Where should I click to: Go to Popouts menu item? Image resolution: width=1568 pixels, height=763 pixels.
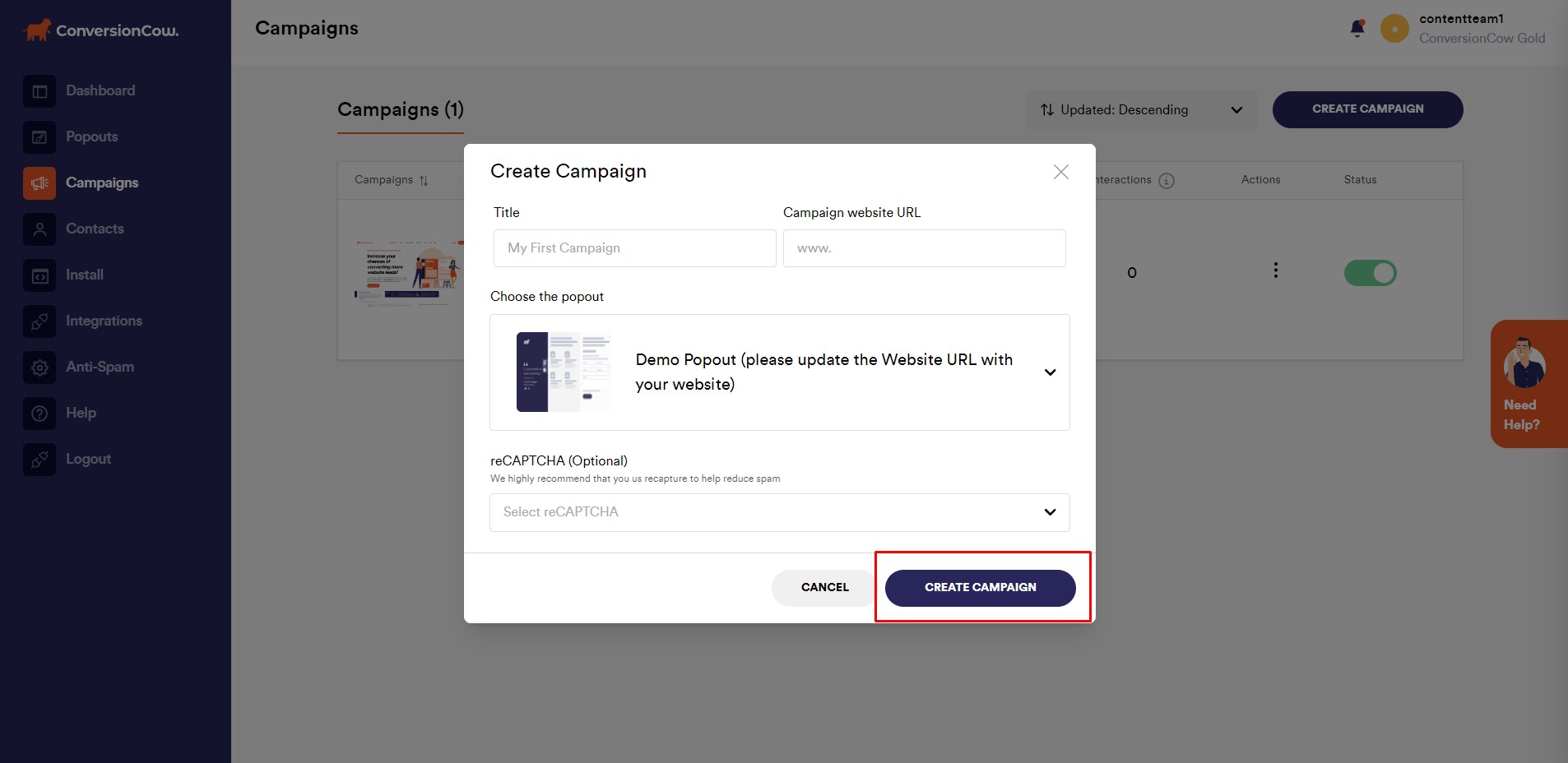tap(92, 136)
